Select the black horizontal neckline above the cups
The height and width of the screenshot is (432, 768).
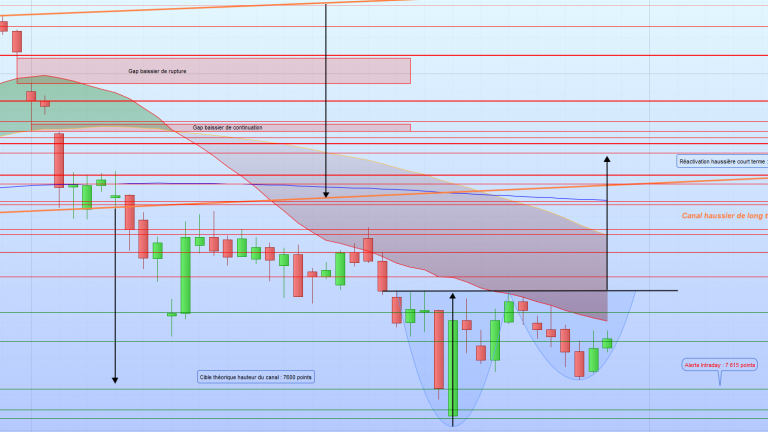530,291
